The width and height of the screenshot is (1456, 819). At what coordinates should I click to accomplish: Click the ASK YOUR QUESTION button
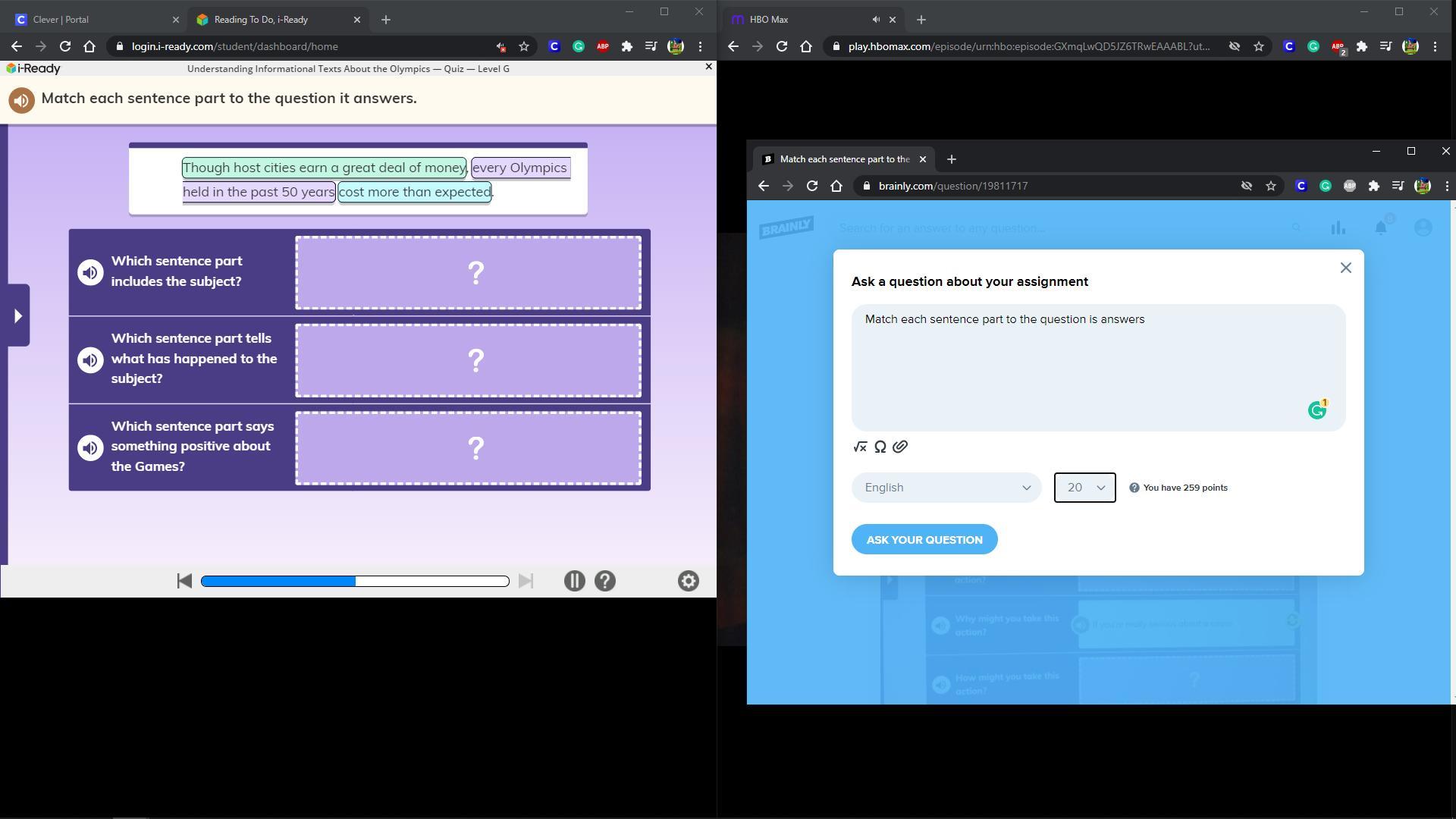pos(924,540)
